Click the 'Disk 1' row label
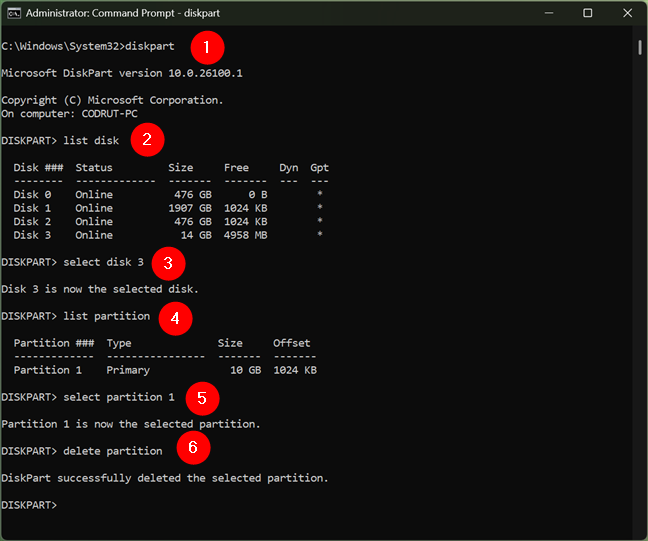The height and width of the screenshot is (541, 648). point(32,208)
